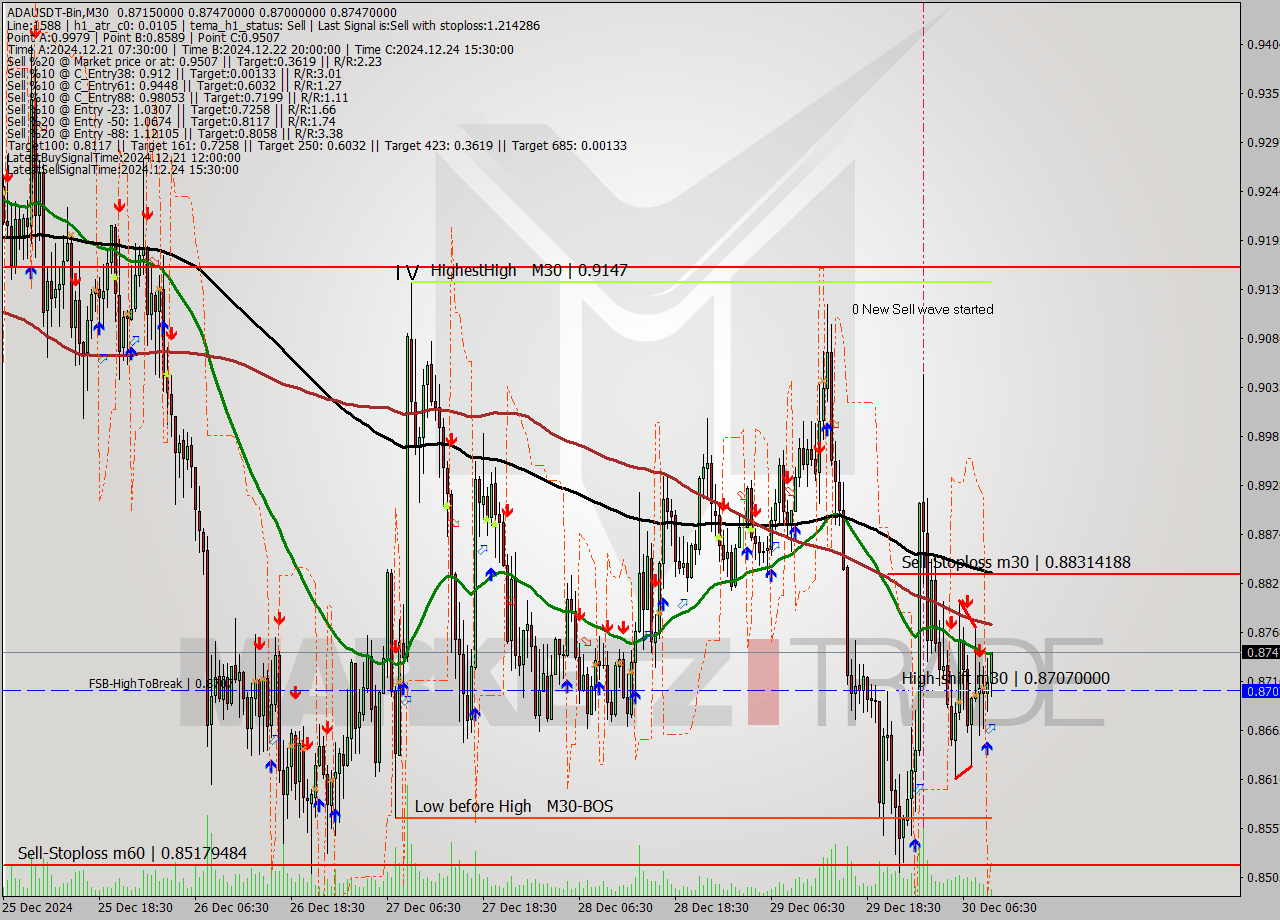
Task: Select the 'Entry -50: 1.0674' line
Action: [x=170, y=121]
